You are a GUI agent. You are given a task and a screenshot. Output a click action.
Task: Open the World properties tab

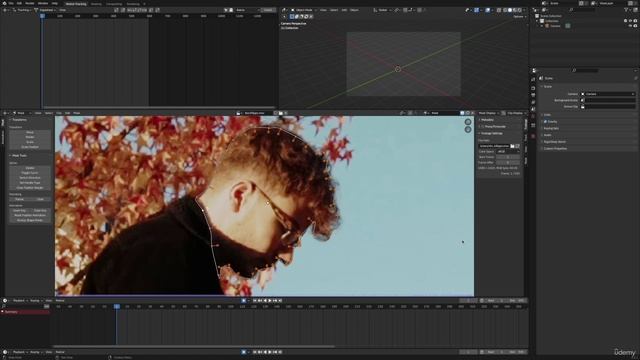click(x=533, y=116)
